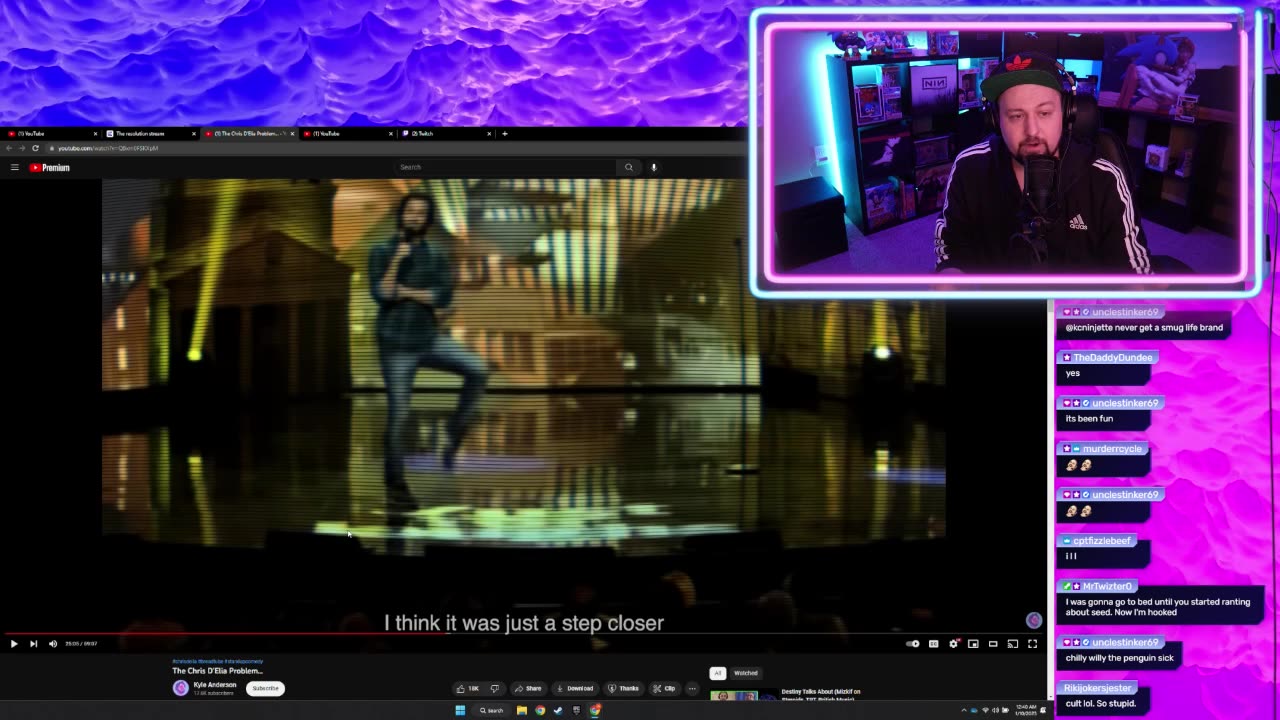Open Chrome from the taskbar
This screenshot has height=720, width=1280.
(540, 710)
